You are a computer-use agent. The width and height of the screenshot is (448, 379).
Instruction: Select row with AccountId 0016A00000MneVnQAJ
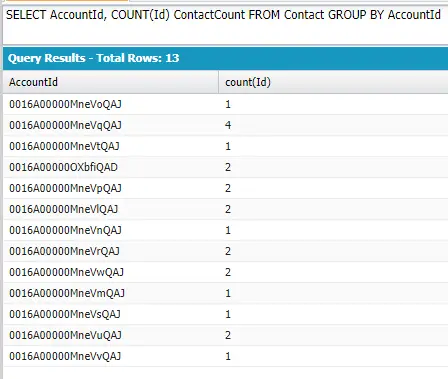point(225,230)
